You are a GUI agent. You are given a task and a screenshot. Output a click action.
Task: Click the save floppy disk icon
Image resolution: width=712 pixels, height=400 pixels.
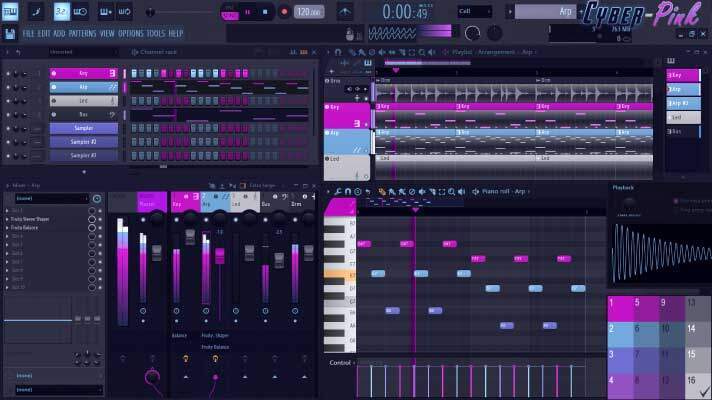(x=10, y=33)
